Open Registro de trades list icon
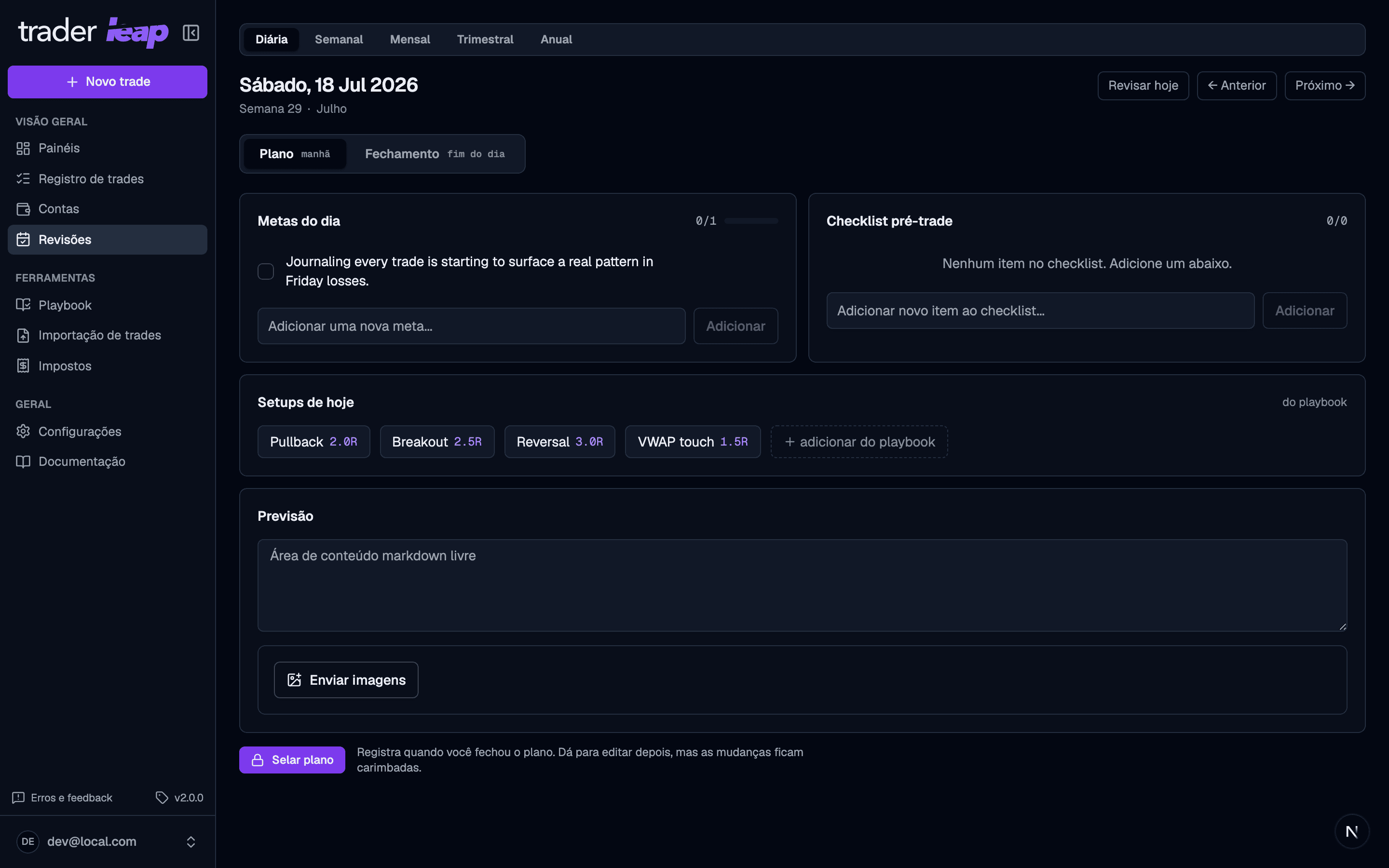The image size is (1389, 868). (23, 178)
